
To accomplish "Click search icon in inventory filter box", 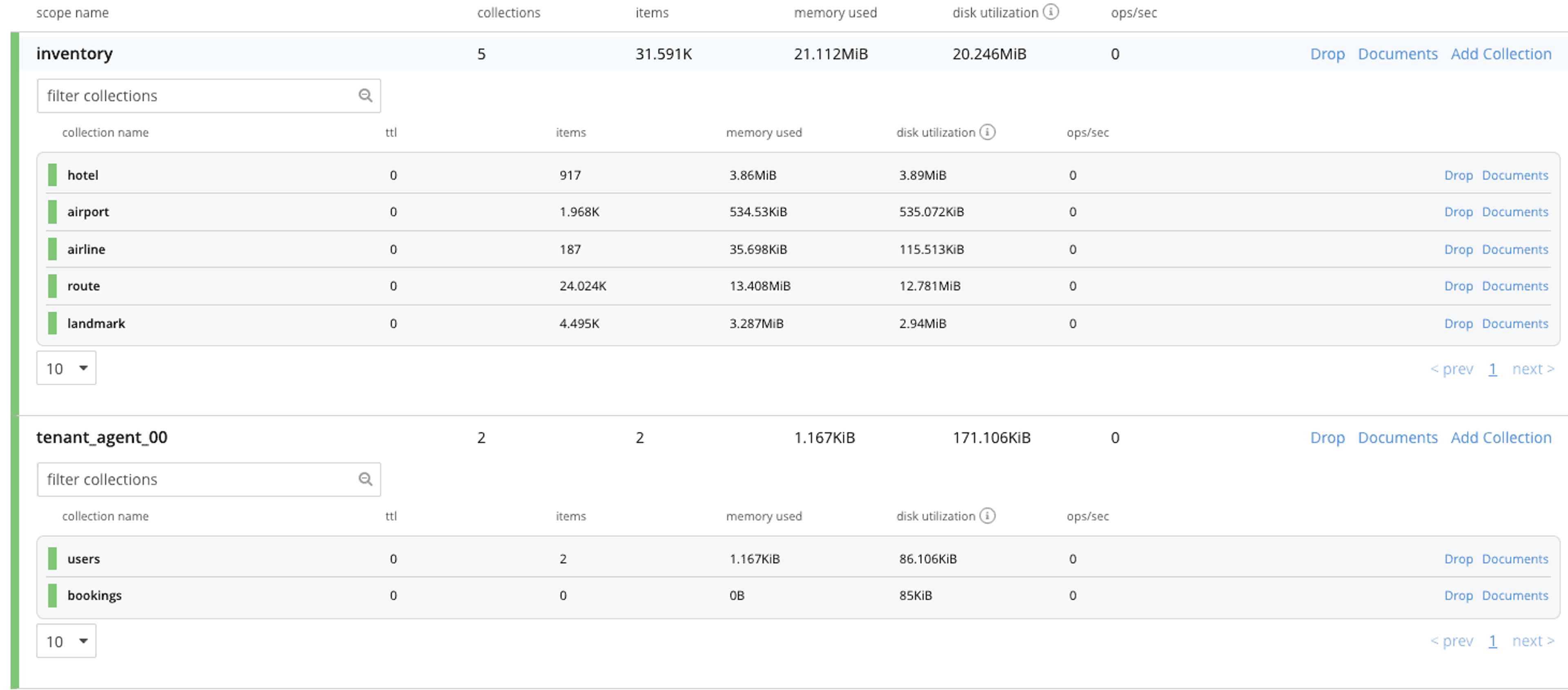I will pos(365,96).
